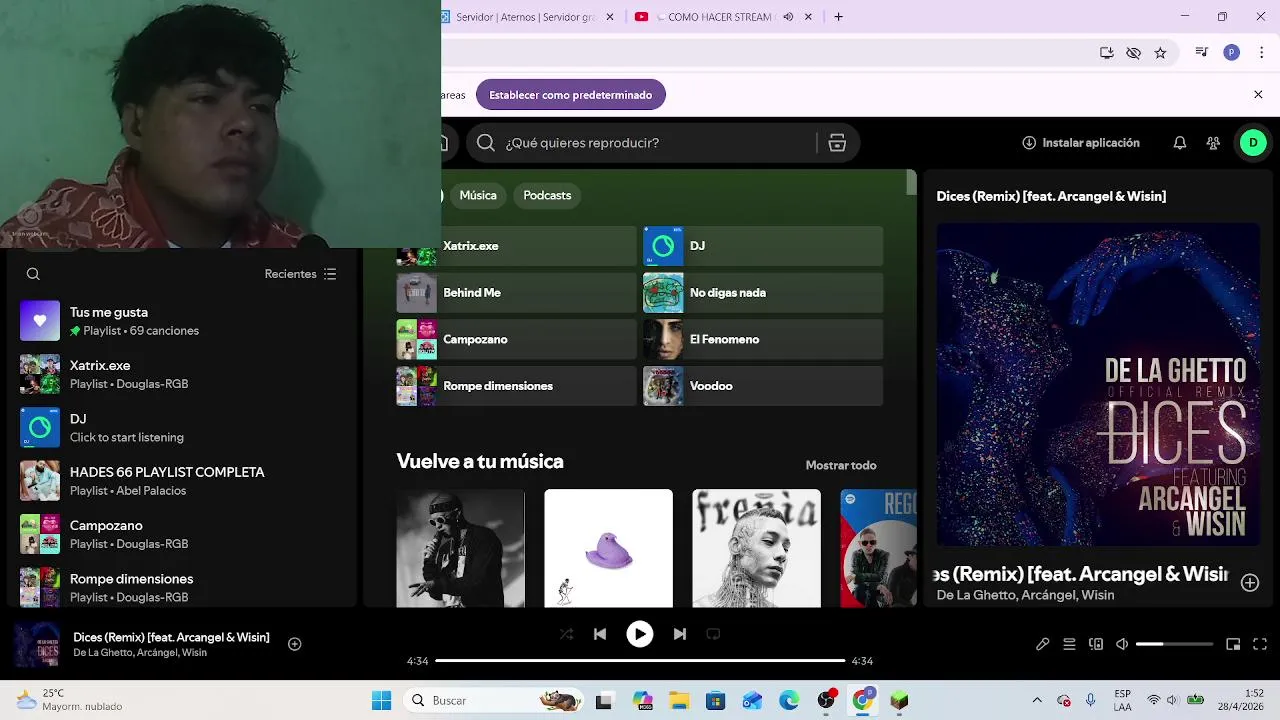Open Xatrix.exe playlist in the library
Image resolution: width=1280 pixels, height=720 pixels.
click(180, 374)
